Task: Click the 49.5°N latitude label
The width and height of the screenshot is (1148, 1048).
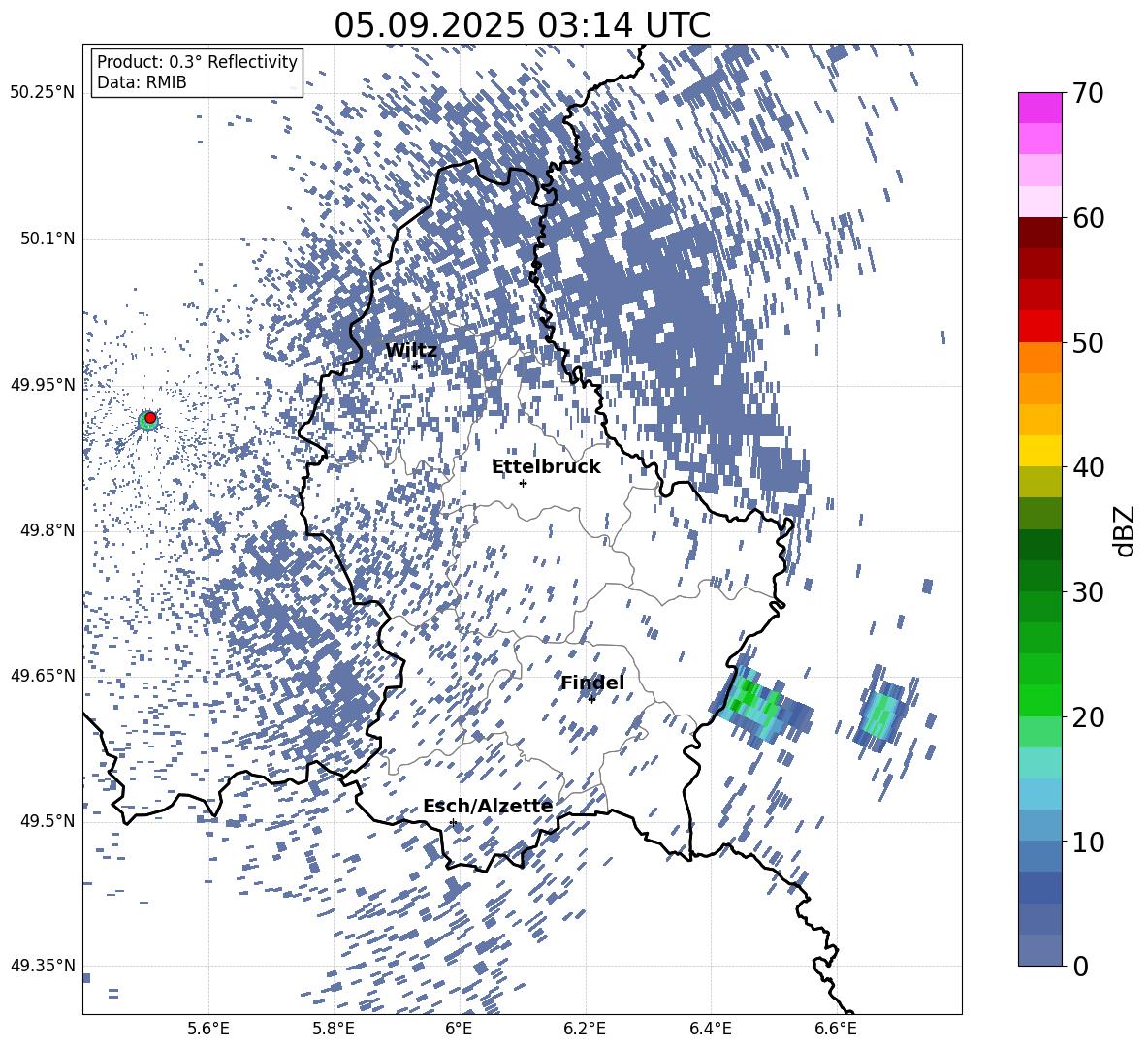Action: pos(48,821)
